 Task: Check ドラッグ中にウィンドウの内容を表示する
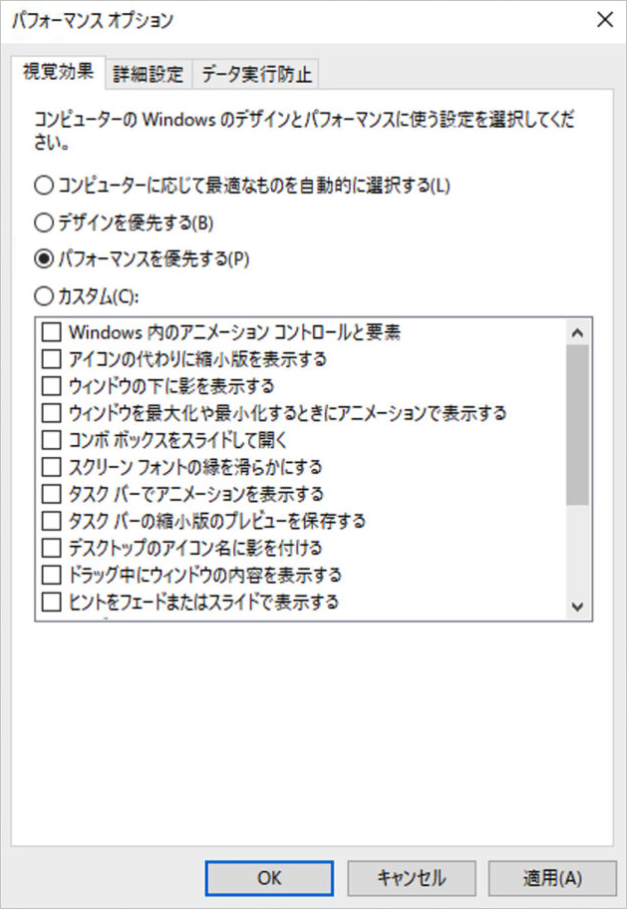[x=52, y=575]
